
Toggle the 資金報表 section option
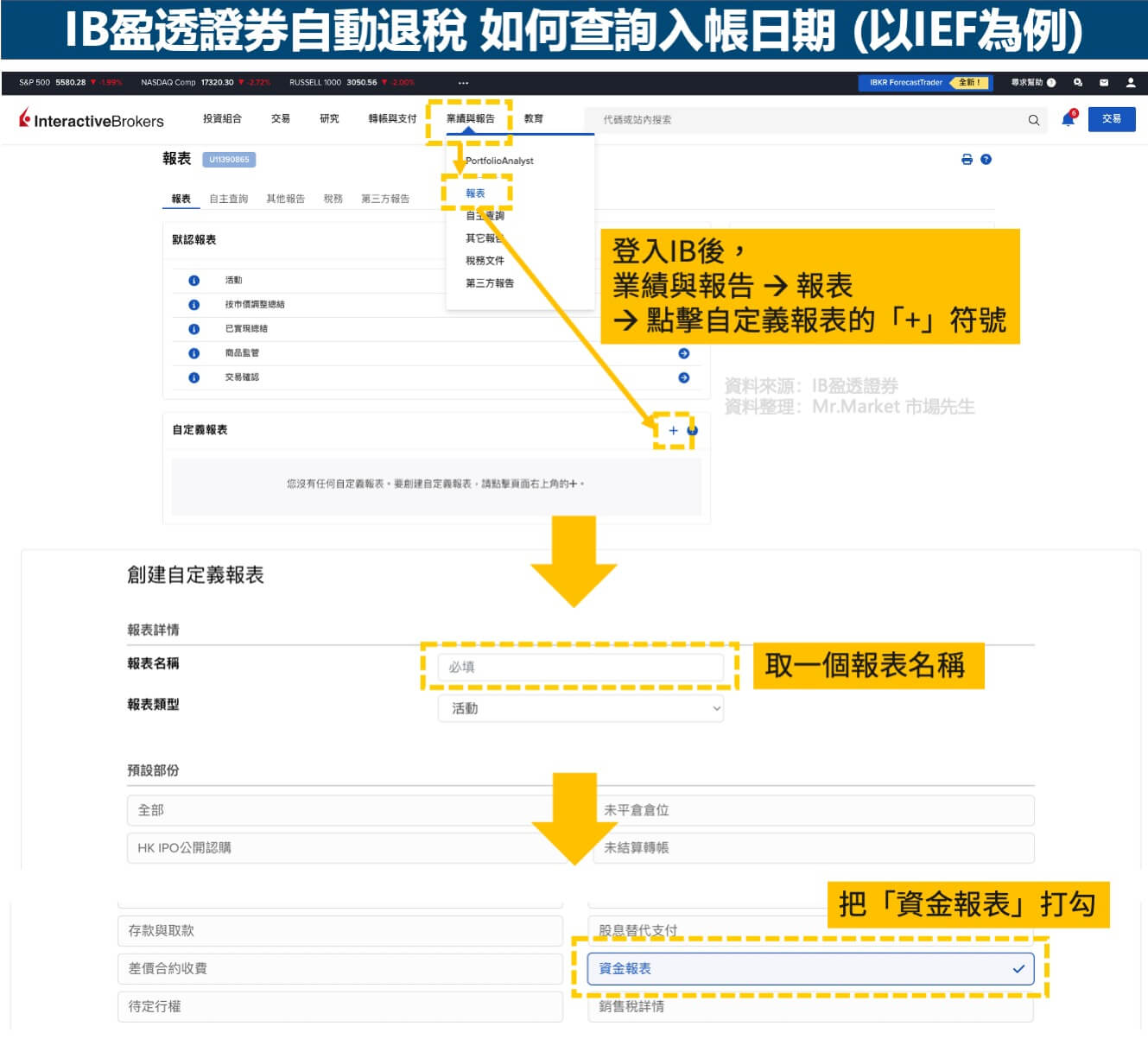point(810,968)
